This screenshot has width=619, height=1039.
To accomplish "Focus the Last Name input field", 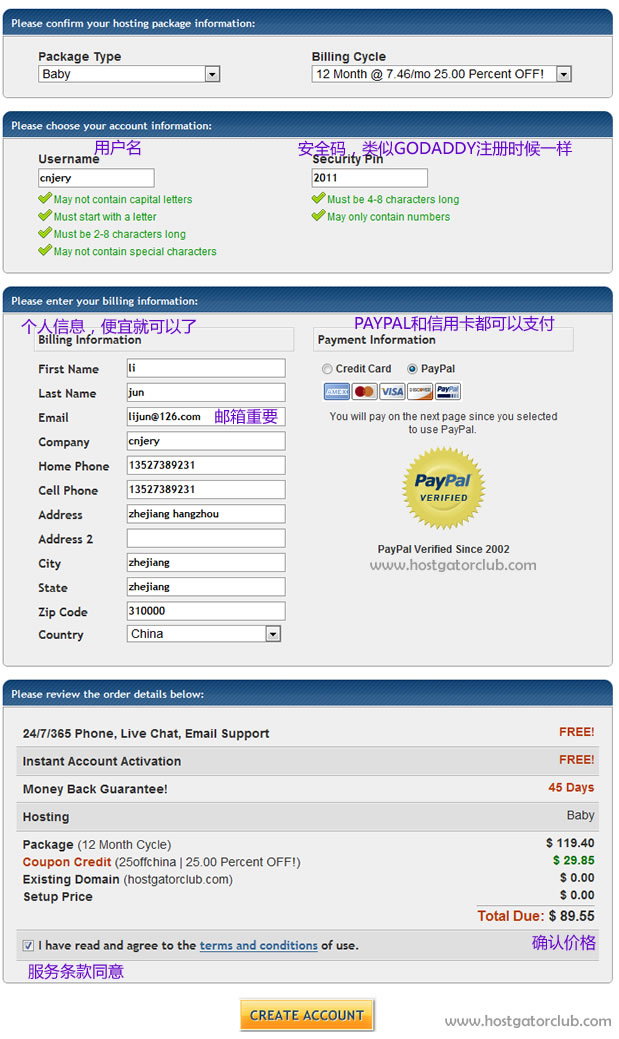I will coord(206,392).
